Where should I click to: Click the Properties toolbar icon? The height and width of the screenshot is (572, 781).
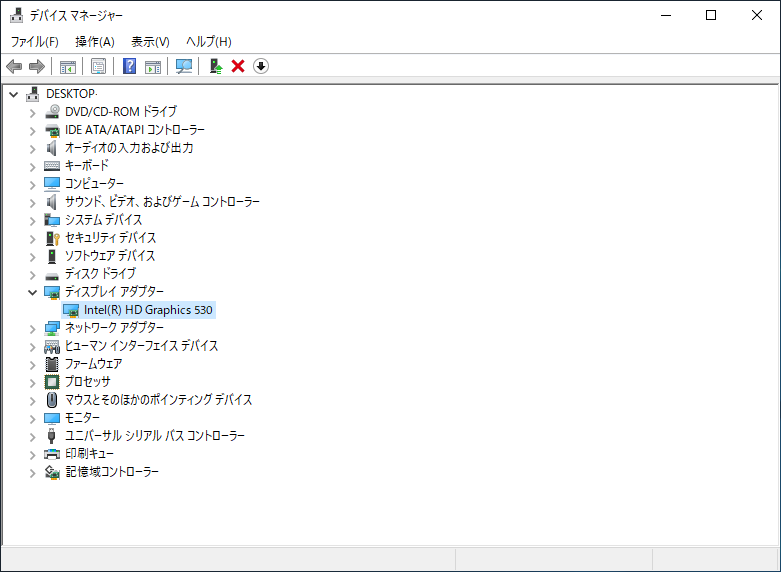98,66
